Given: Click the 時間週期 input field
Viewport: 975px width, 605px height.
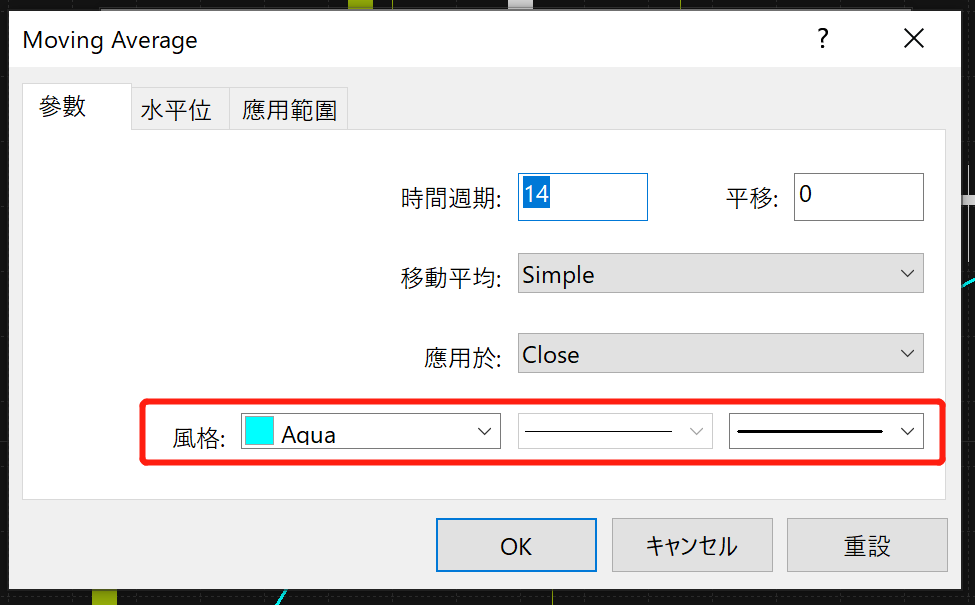Looking at the screenshot, I should pos(583,197).
